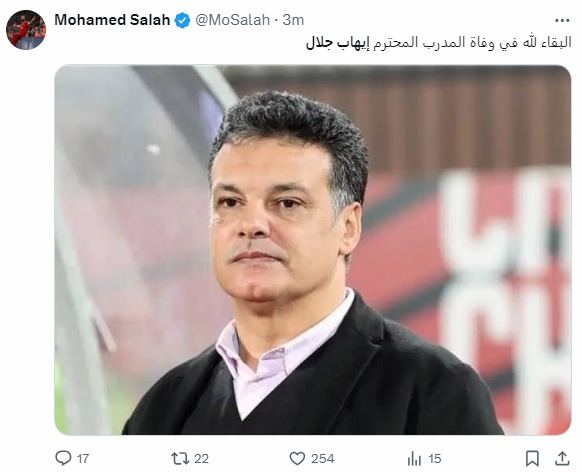
Task: Open the view analytics bar chart icon
Action: pos(414,459)
